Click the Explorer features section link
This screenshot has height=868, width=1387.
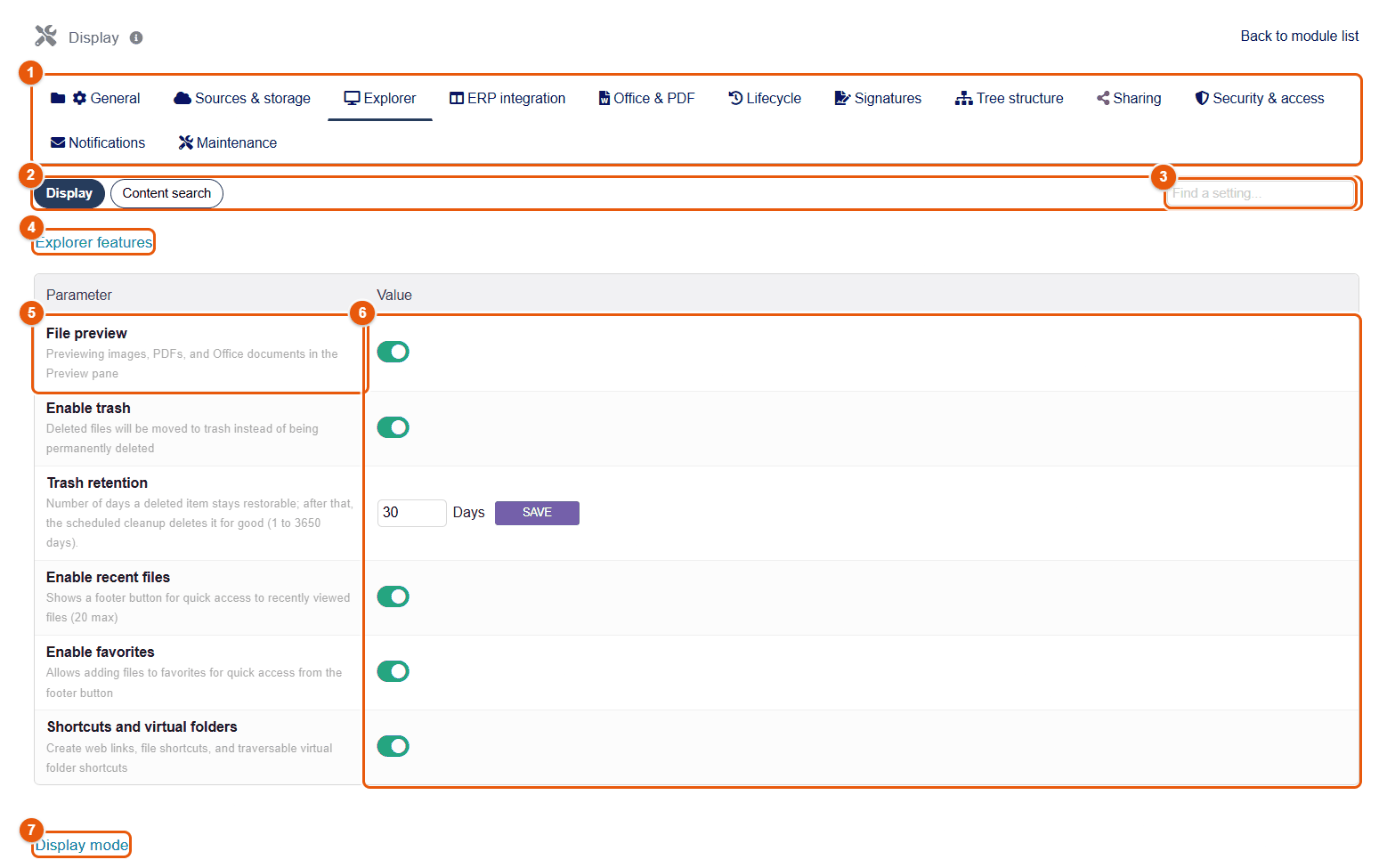pos(94,242)
